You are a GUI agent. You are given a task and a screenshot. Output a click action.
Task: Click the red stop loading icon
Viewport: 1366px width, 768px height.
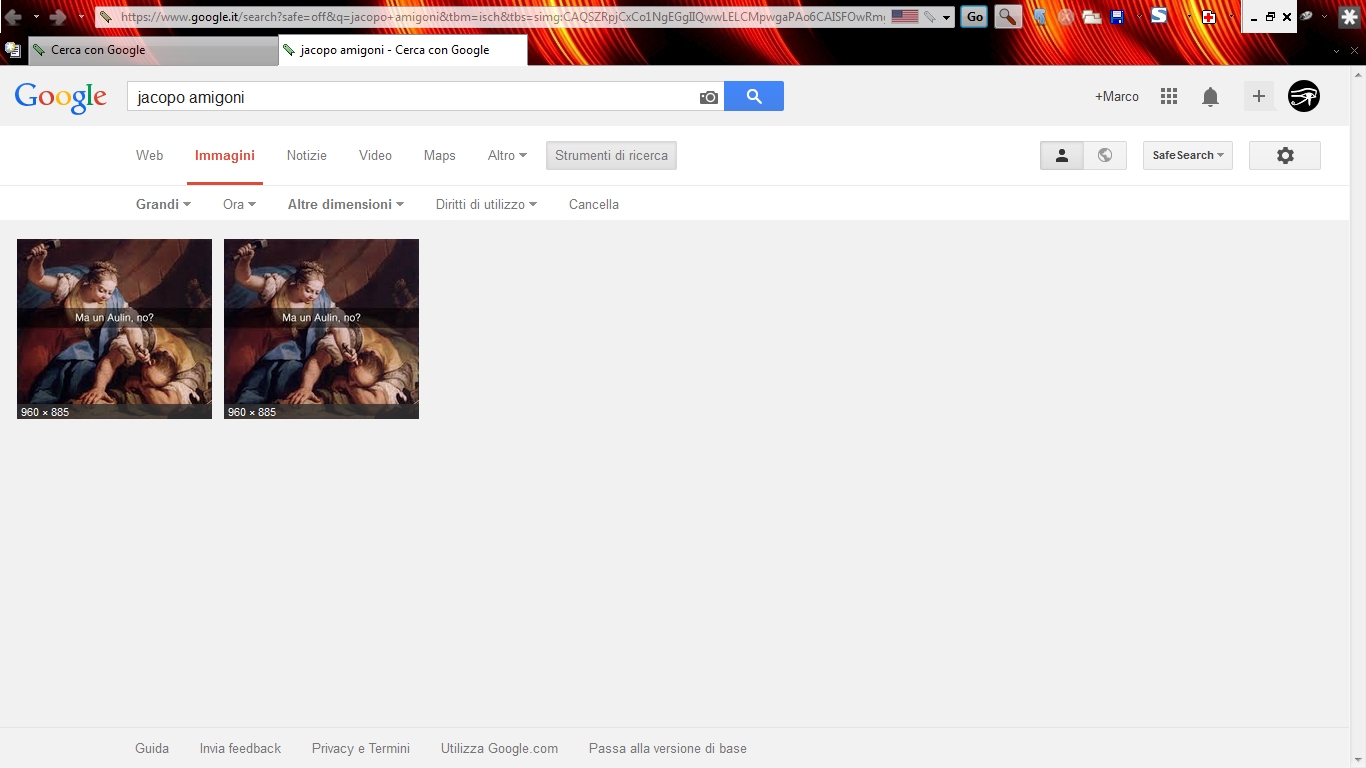(x=1065, y=16)
